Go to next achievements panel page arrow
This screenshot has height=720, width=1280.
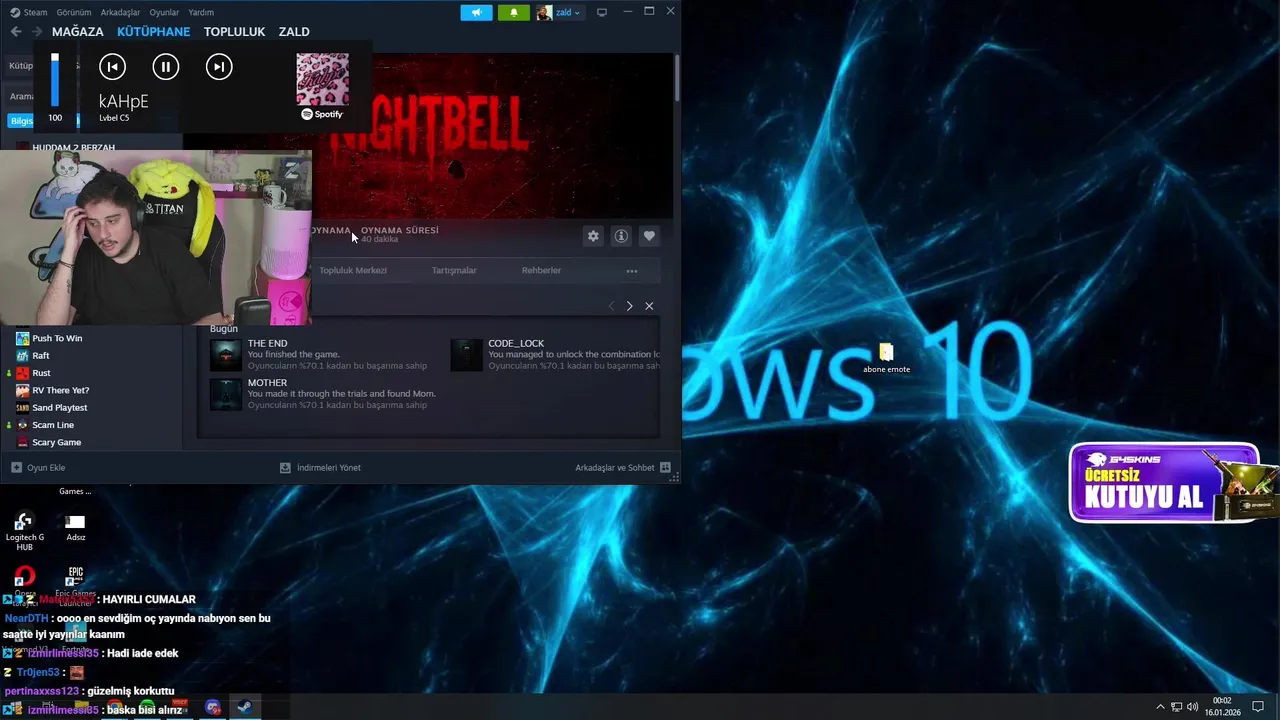click(629, 306)
